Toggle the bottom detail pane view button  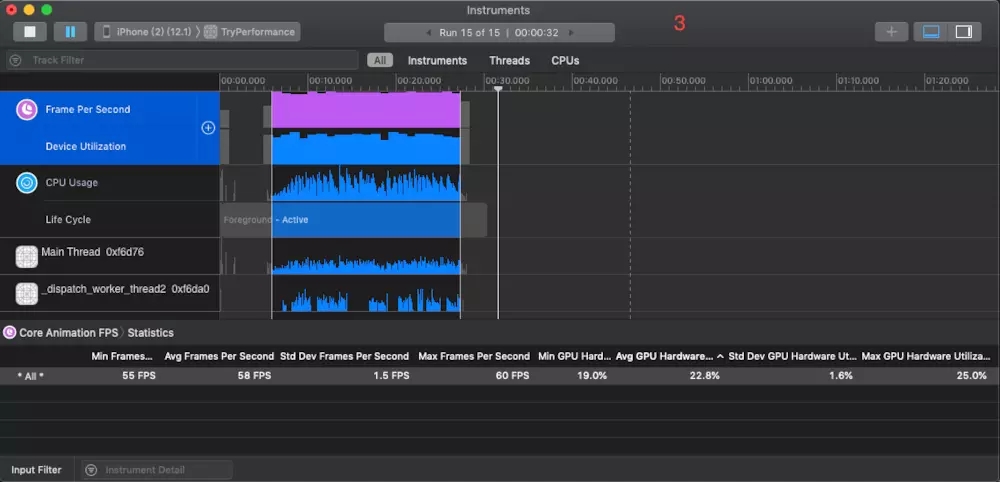click(931, 32)
